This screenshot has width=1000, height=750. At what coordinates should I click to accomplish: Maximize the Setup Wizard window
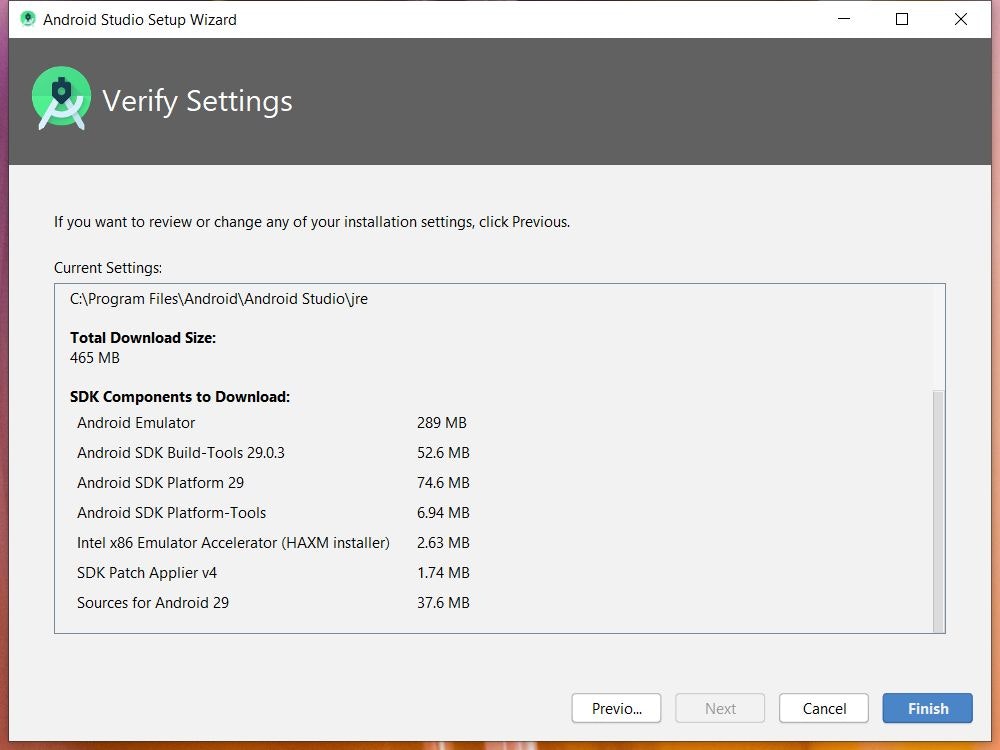[x=902, y=19]
